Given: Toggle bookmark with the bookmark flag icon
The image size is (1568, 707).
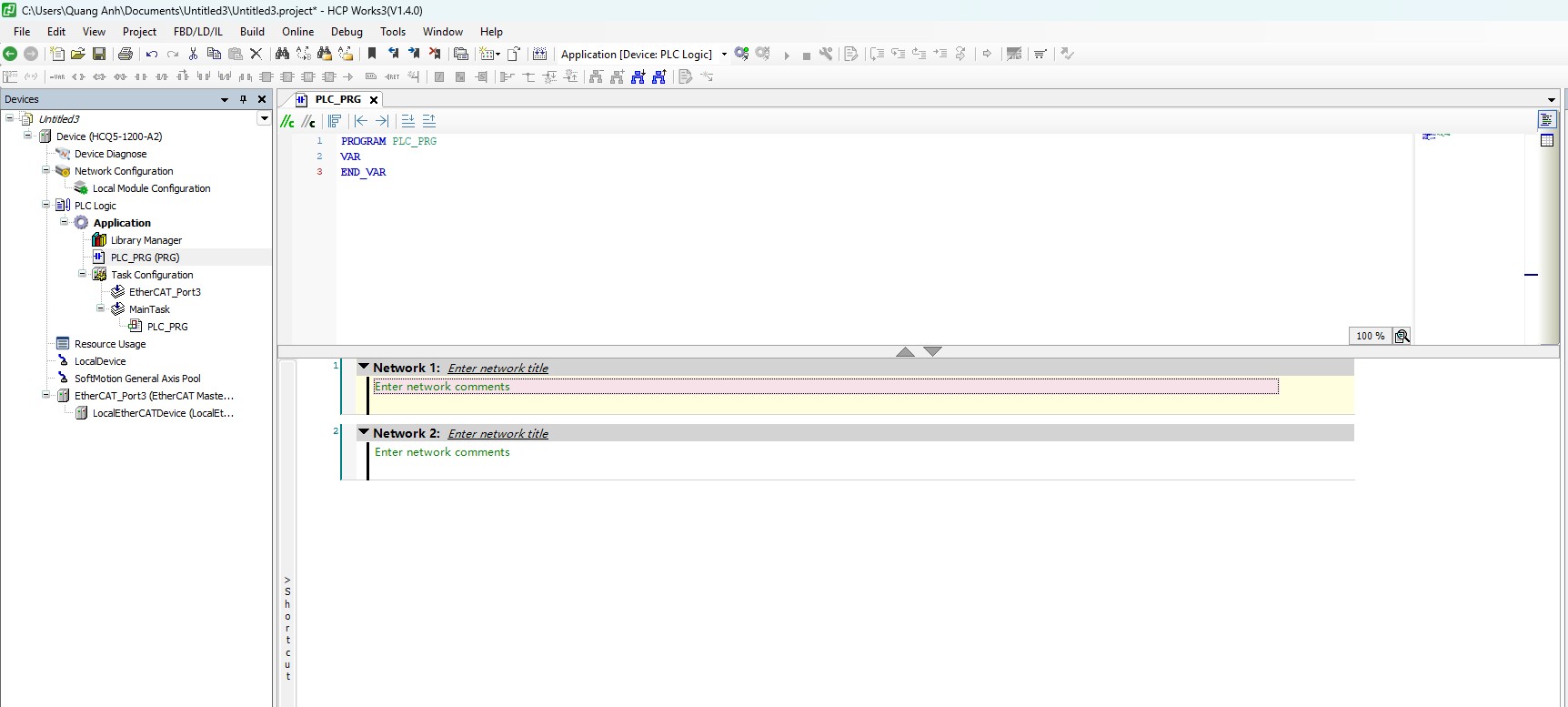Looking at the screenshot, I should coord(372,54).
